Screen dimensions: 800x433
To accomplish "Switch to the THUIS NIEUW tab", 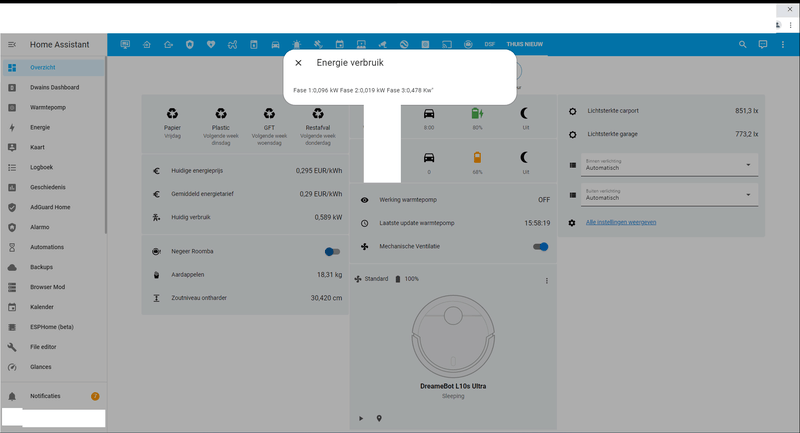I will 524,44.
